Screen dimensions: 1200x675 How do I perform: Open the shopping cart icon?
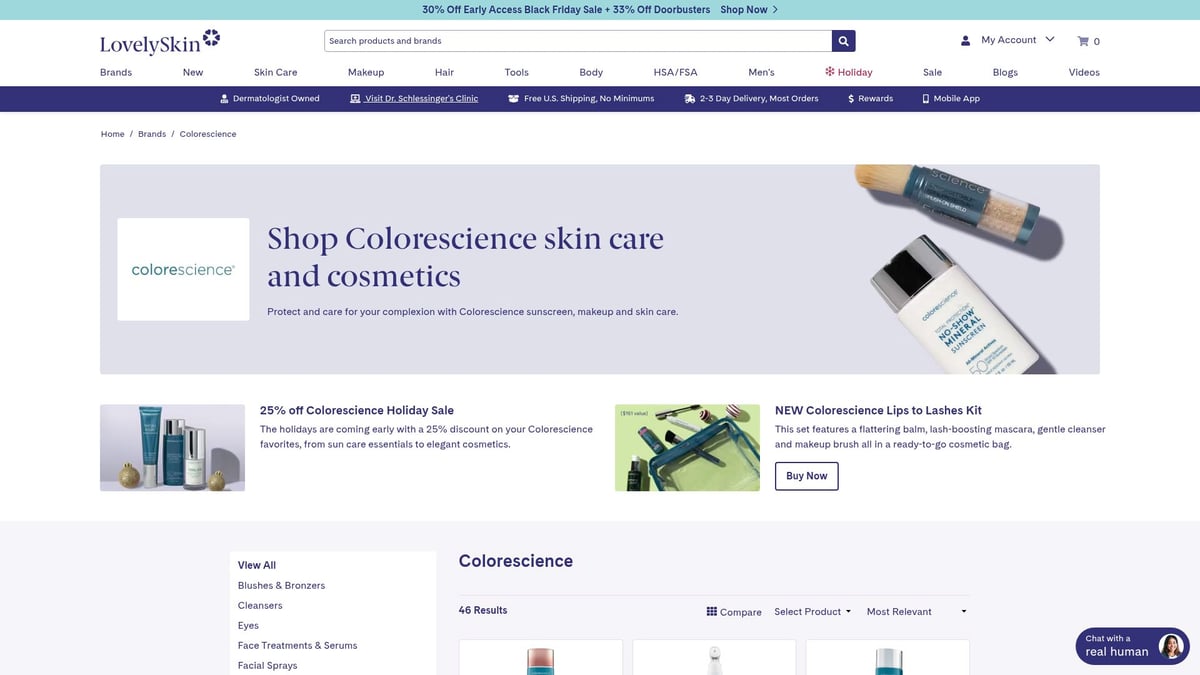coord(1082,41)
